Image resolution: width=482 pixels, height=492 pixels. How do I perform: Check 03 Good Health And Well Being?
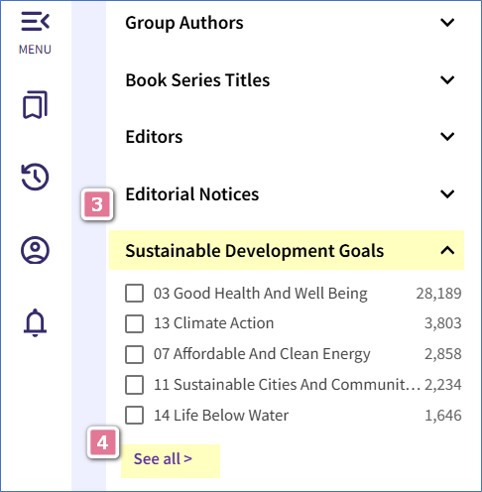[x=135, y=293]
